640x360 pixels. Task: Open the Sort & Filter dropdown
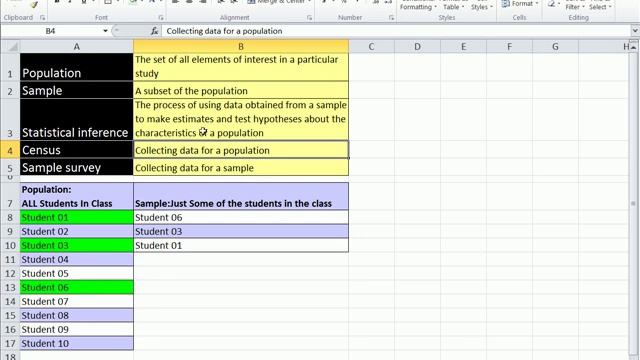click(575, 6)
